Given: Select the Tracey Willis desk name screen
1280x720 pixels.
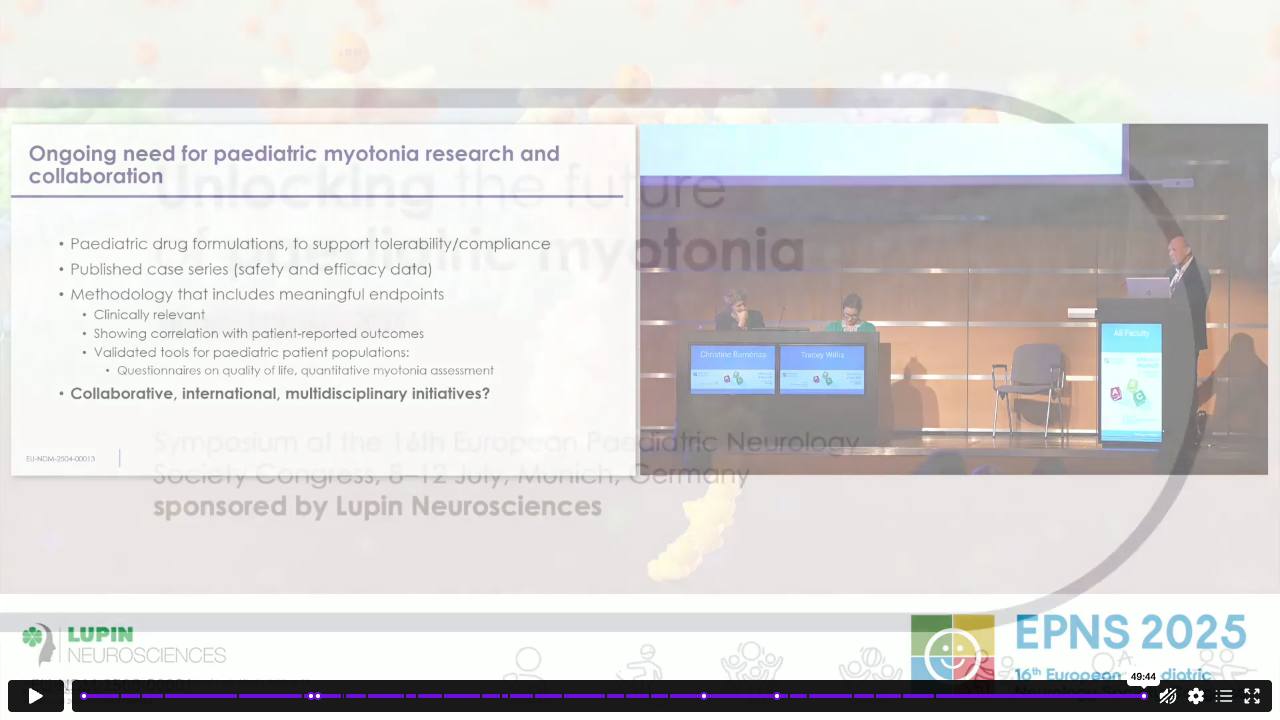Looking at the screenshot, I should click(822, 368).
